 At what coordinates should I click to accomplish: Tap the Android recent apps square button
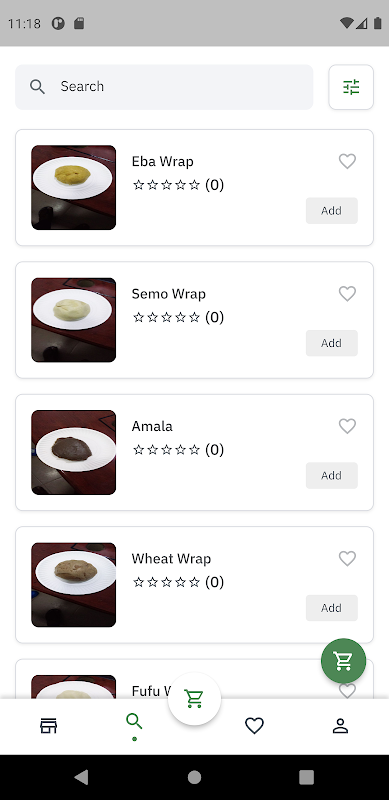[x=306, y=777]
